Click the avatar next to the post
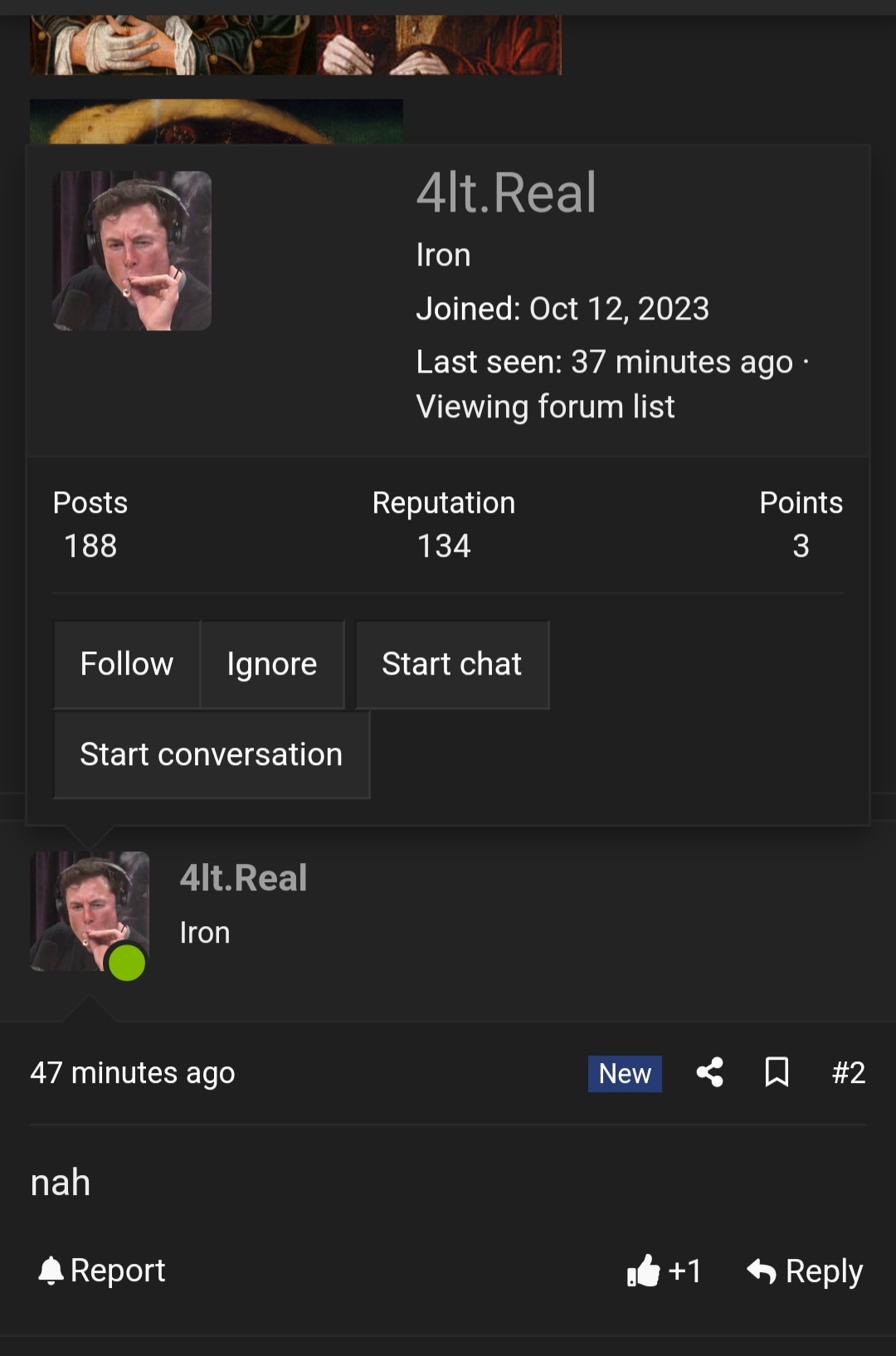The height and width of the screenshot is (1356, 896). pyautogui.click(x=89, y=910)
